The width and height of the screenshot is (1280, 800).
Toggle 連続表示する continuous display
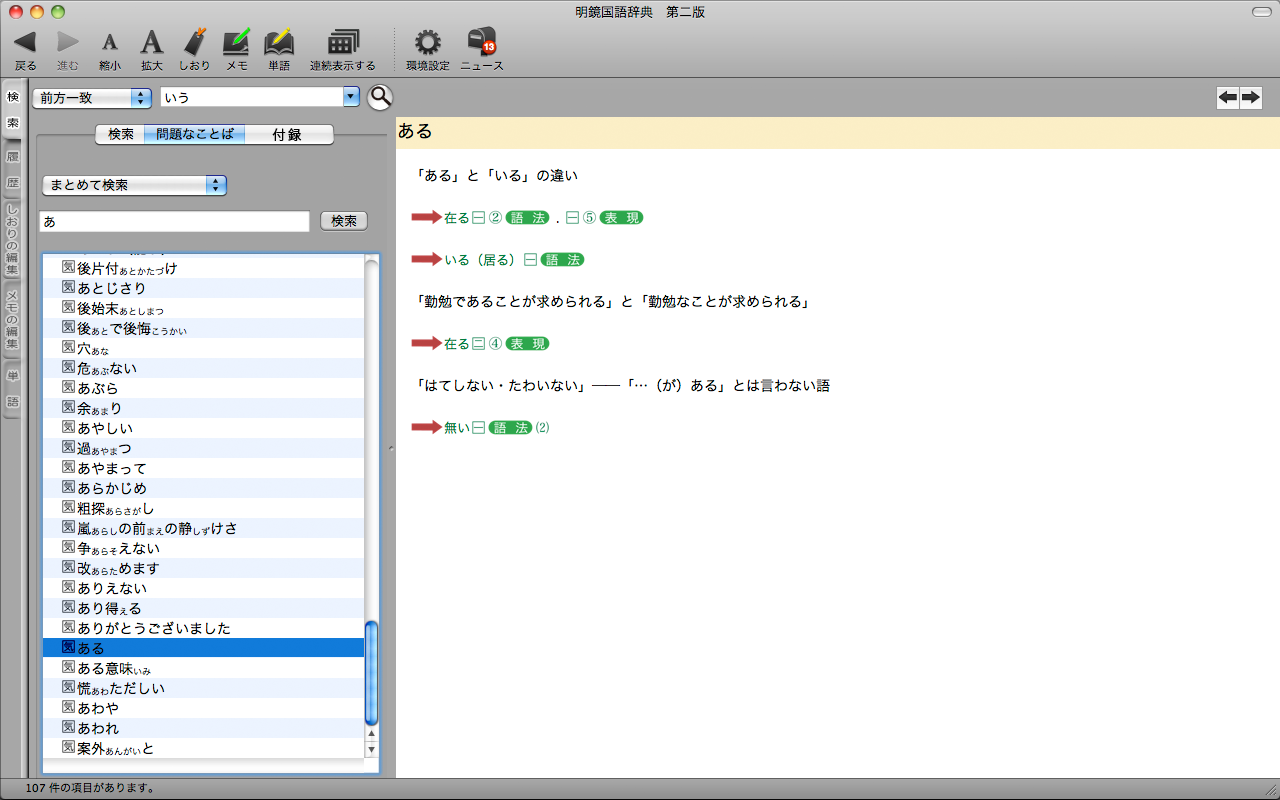click(343, 42)
